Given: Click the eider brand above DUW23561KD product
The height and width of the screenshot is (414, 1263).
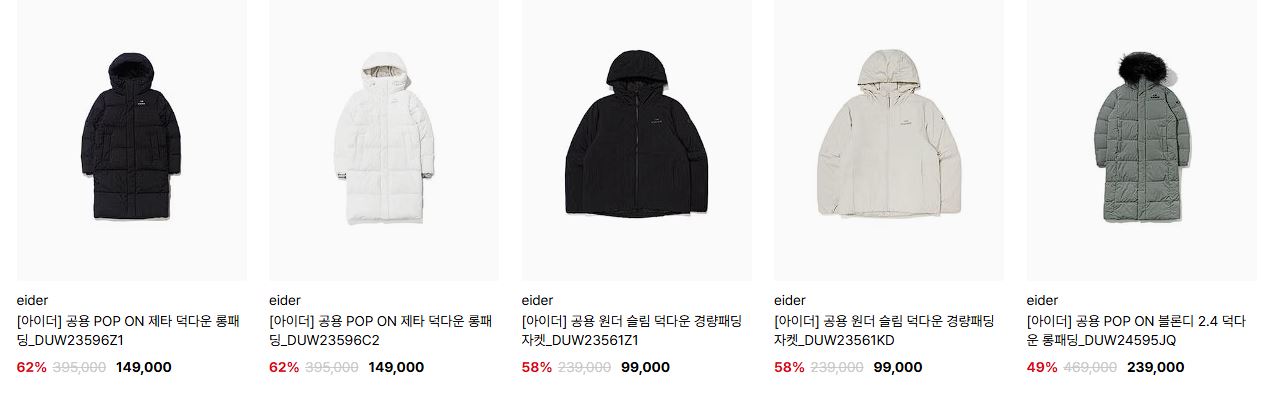Looking at the screenshot, I should click(790, 300).
